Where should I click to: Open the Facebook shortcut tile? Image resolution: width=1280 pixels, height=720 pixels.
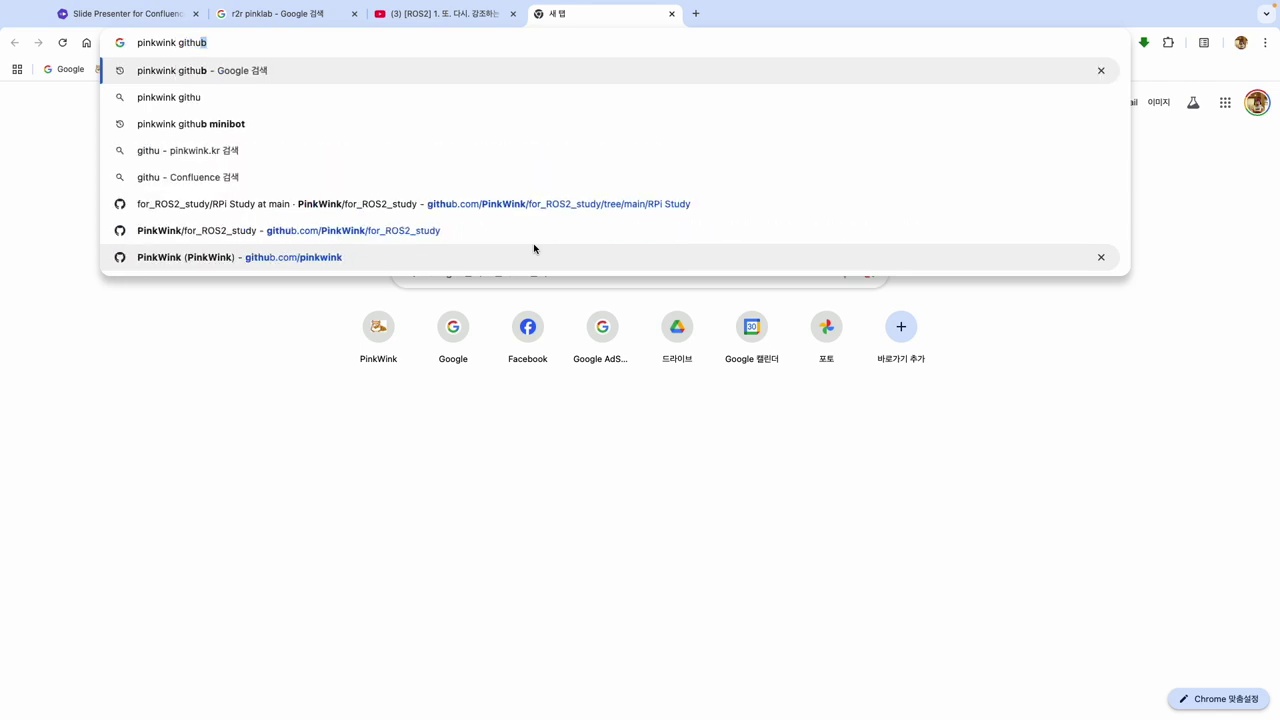click(528, 338)
